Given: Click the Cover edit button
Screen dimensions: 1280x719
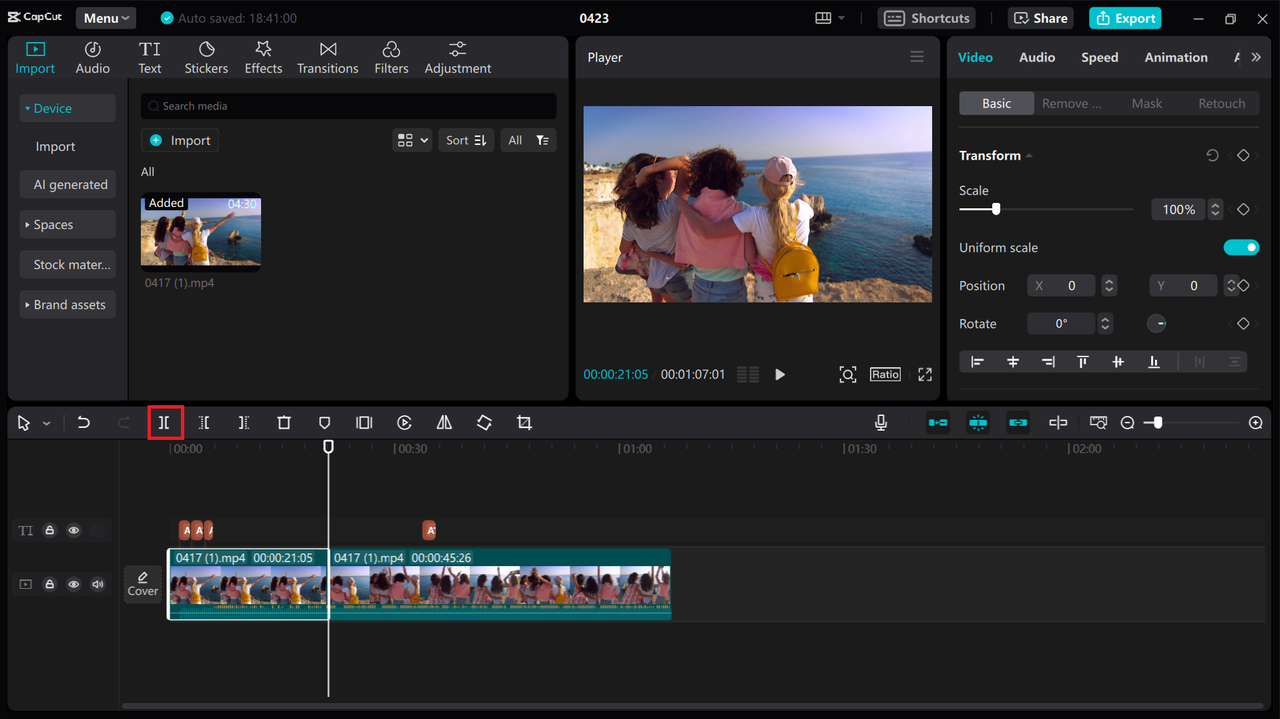Looking at the screenshot, I should [x=143, y=584].
